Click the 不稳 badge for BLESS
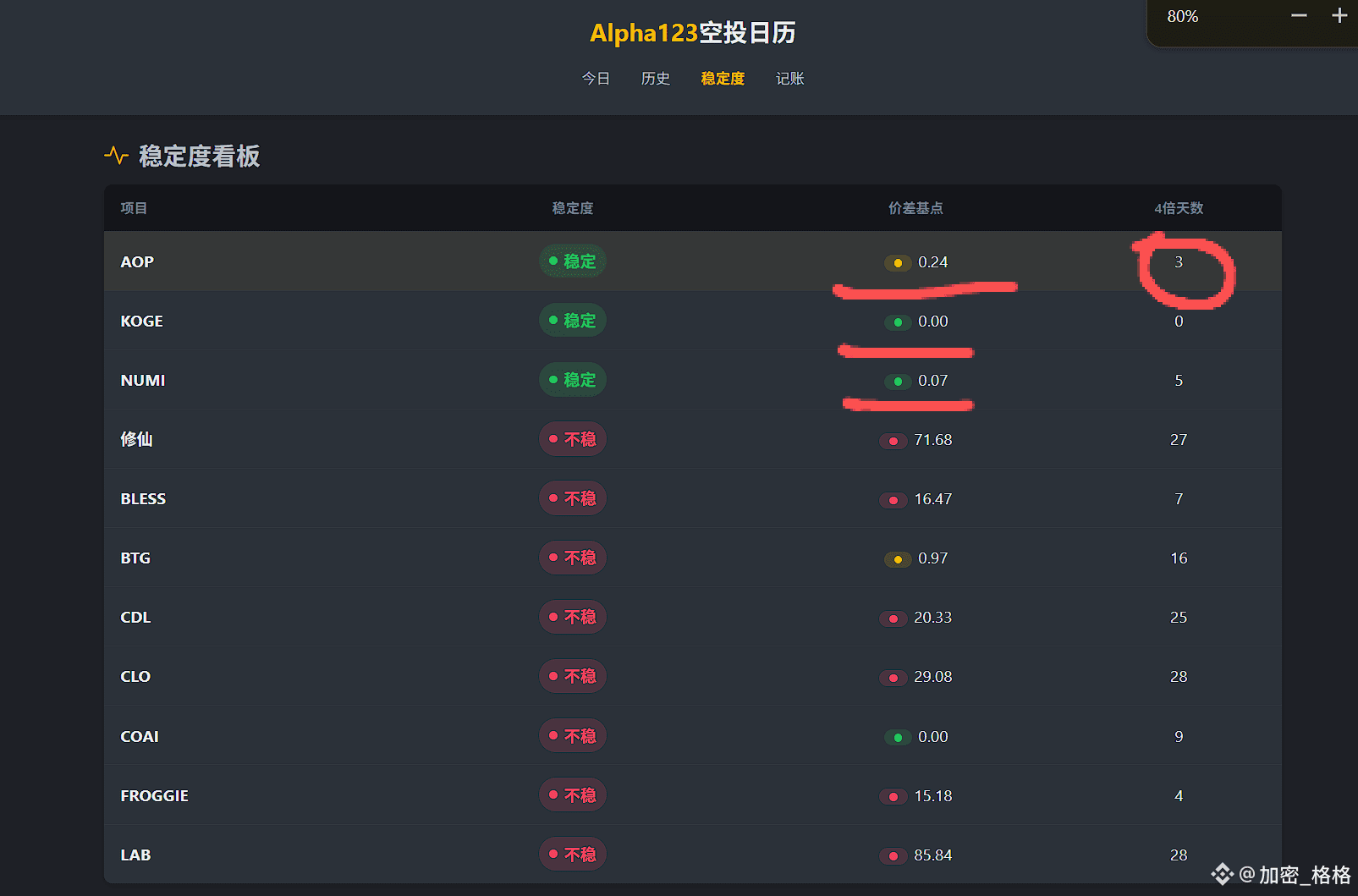Viewport: 1358px width, 896px height. 573,498
